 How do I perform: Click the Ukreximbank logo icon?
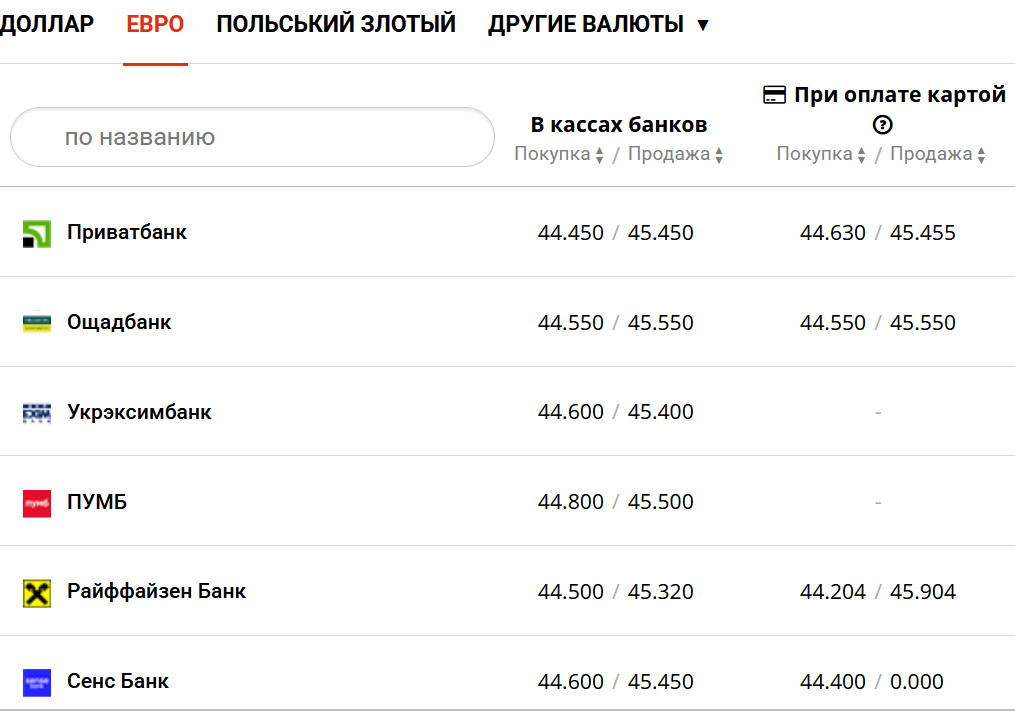point(37,413)
